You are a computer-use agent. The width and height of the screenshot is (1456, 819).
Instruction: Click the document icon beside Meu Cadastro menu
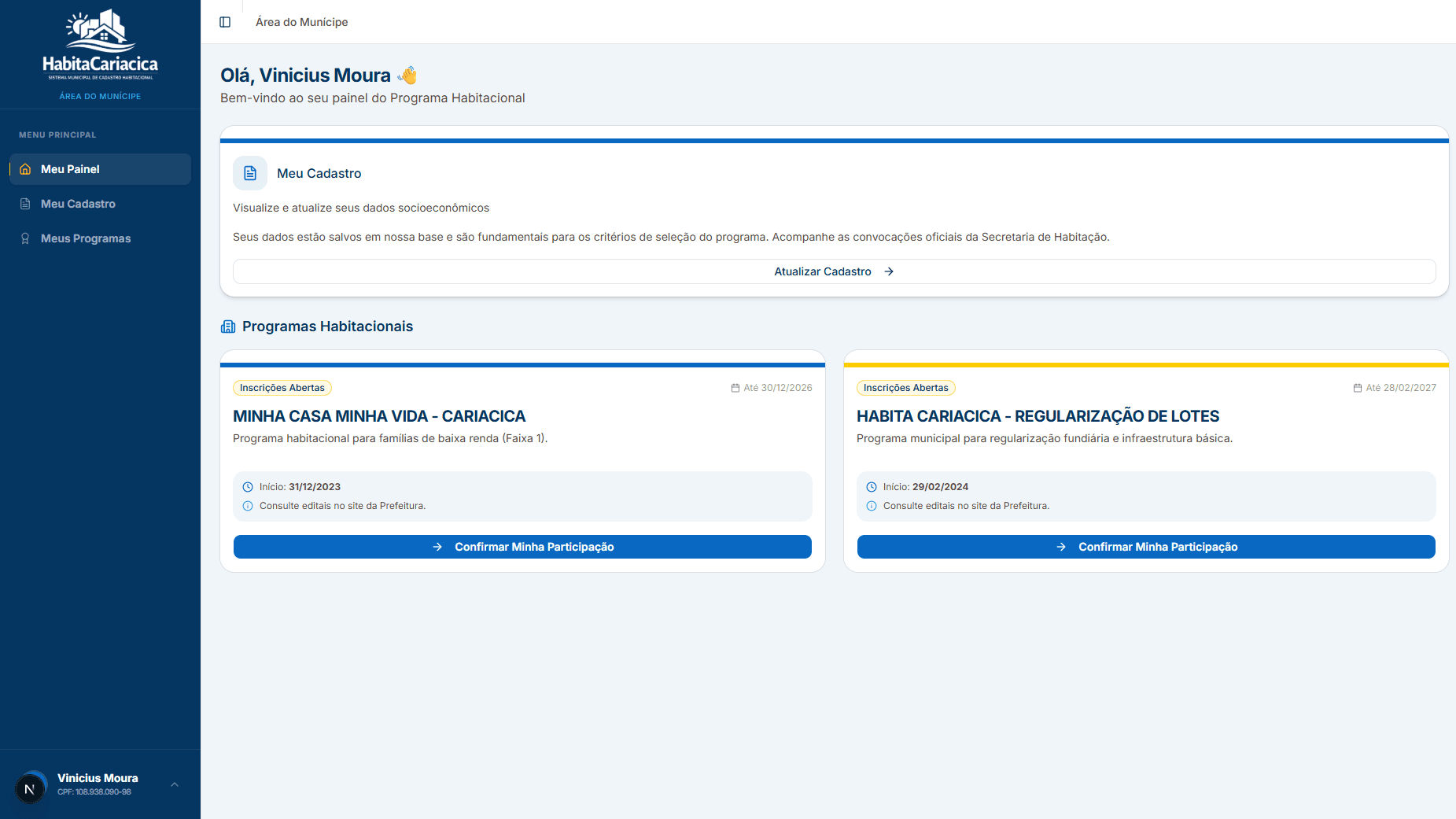pyautogui.click(x=25, y=204)
